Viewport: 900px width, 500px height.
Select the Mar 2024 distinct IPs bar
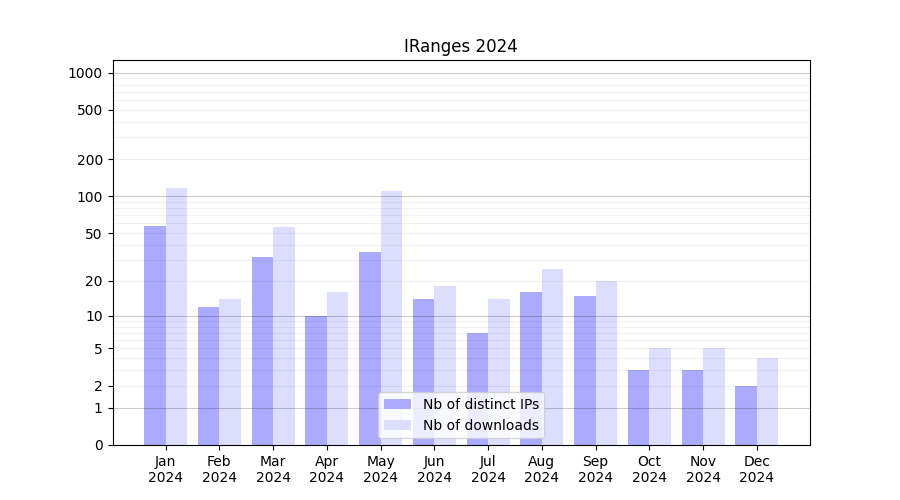coord(262,351)
